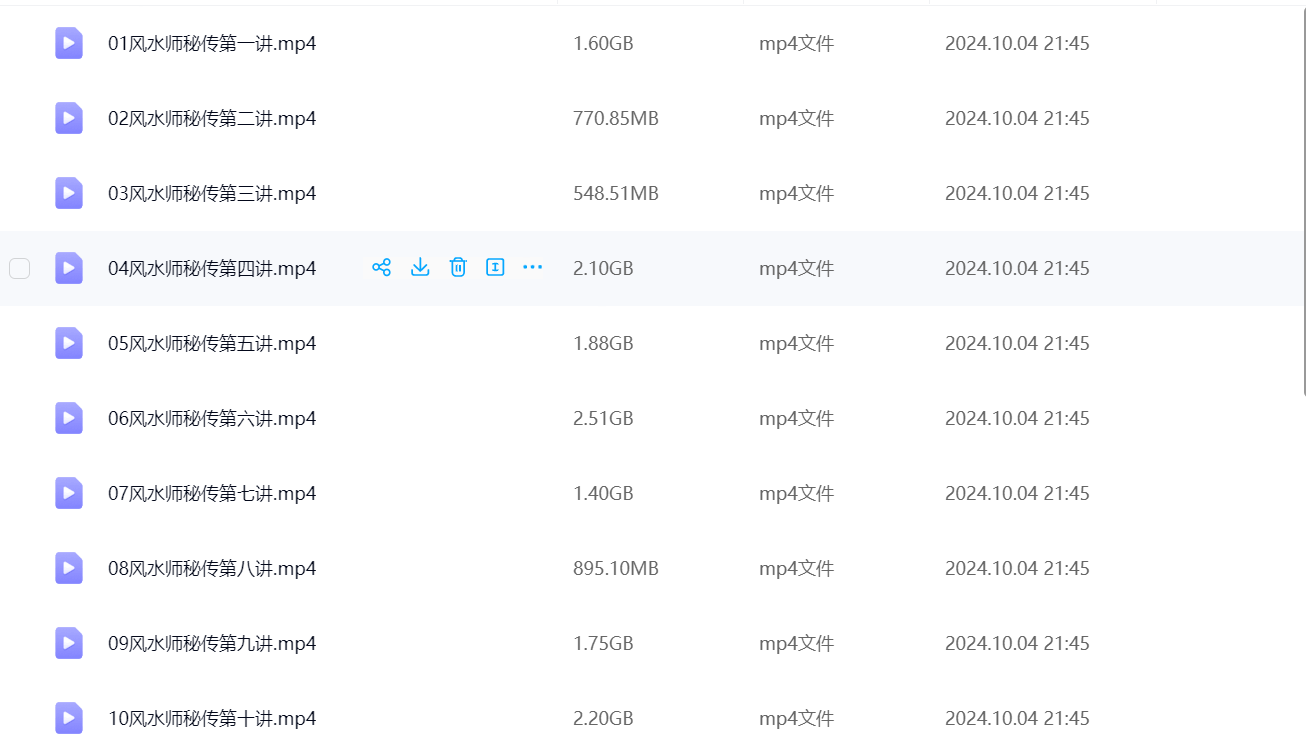
Task: Click the 770.85MB size cell
Action: coord(616,118)
